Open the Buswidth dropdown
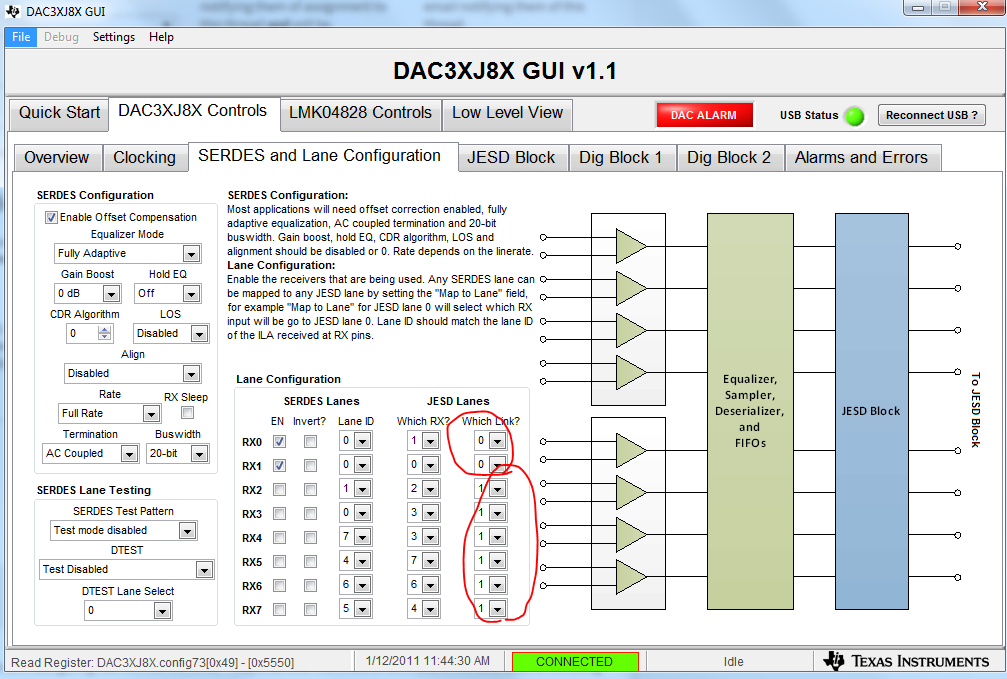The width and height of the screenshot is (1007, 679). 178,454
